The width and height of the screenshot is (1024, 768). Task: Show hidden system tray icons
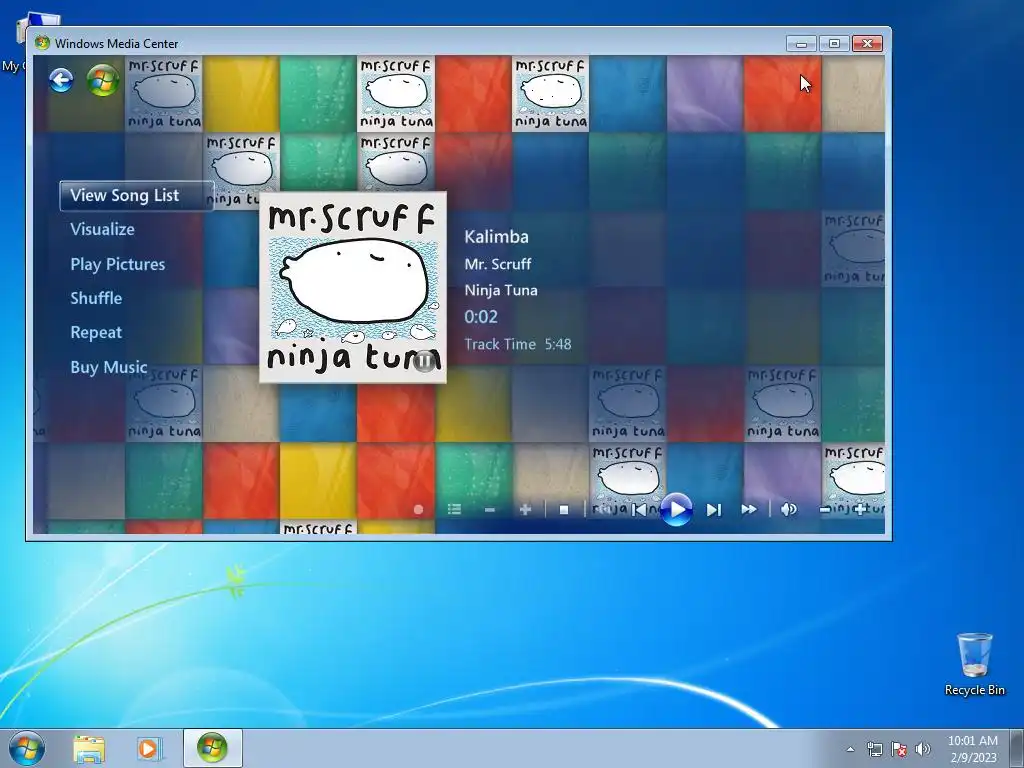click(850, 749)
